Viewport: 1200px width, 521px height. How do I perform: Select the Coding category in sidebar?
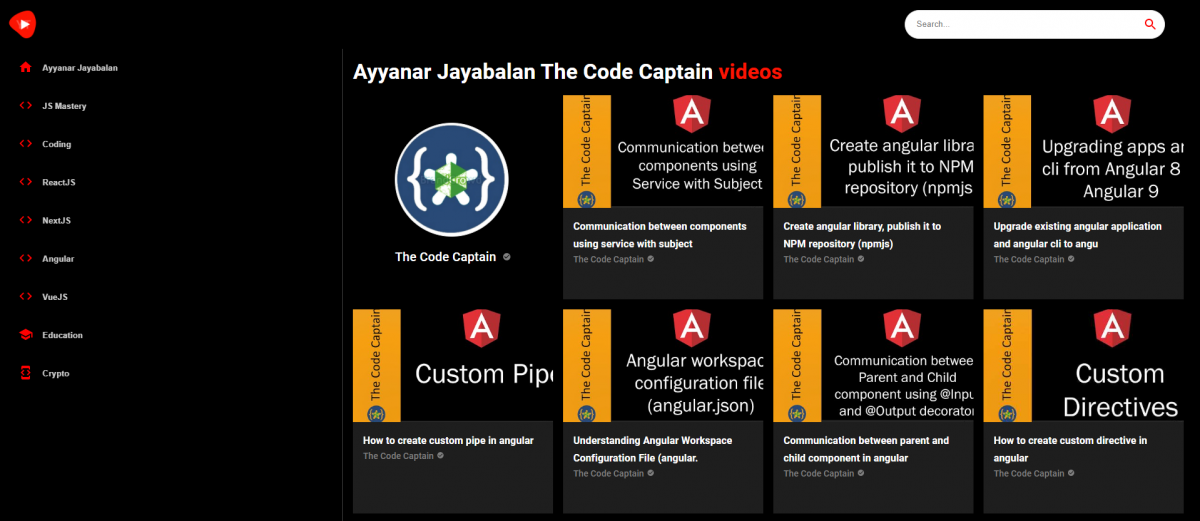[x=56, y=144]
